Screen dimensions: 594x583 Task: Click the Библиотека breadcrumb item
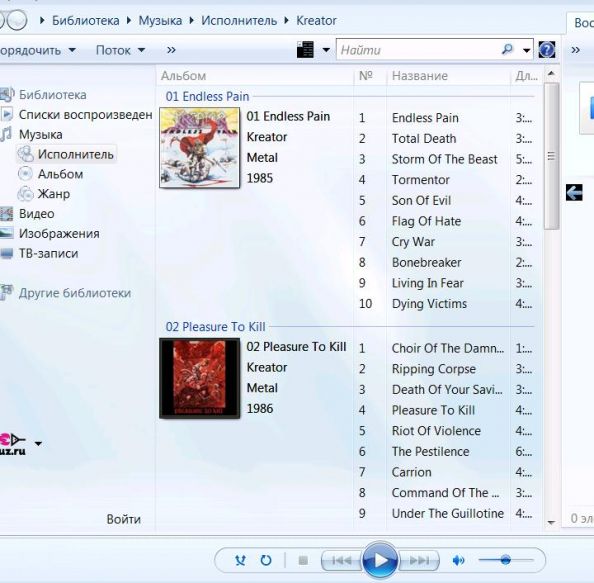coord(86,20)
